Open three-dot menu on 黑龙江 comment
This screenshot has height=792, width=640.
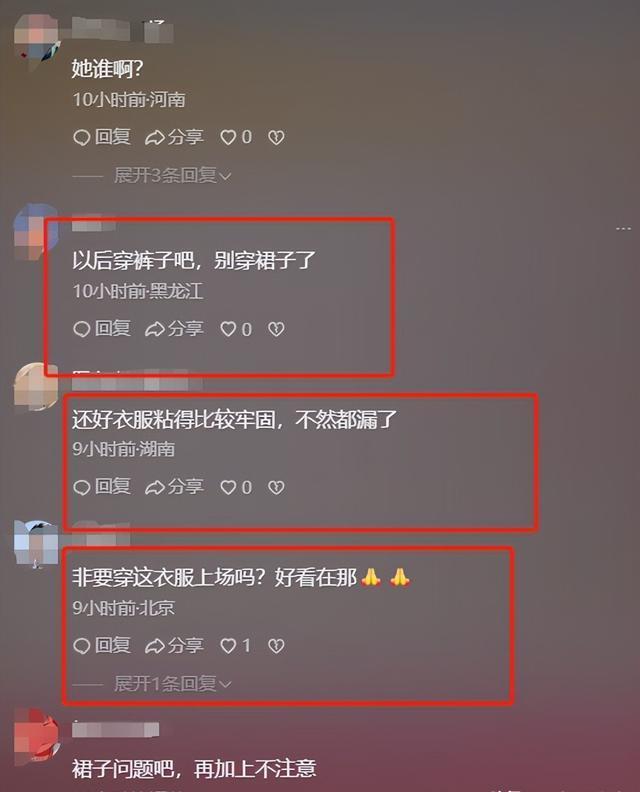623,229
